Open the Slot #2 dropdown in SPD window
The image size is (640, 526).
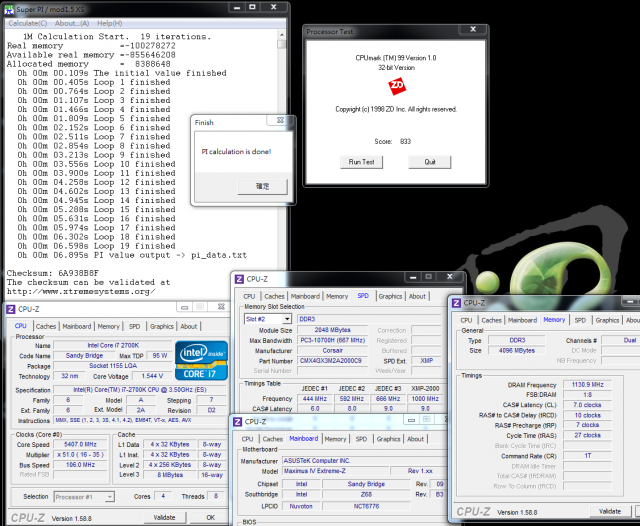pos(288,319)
